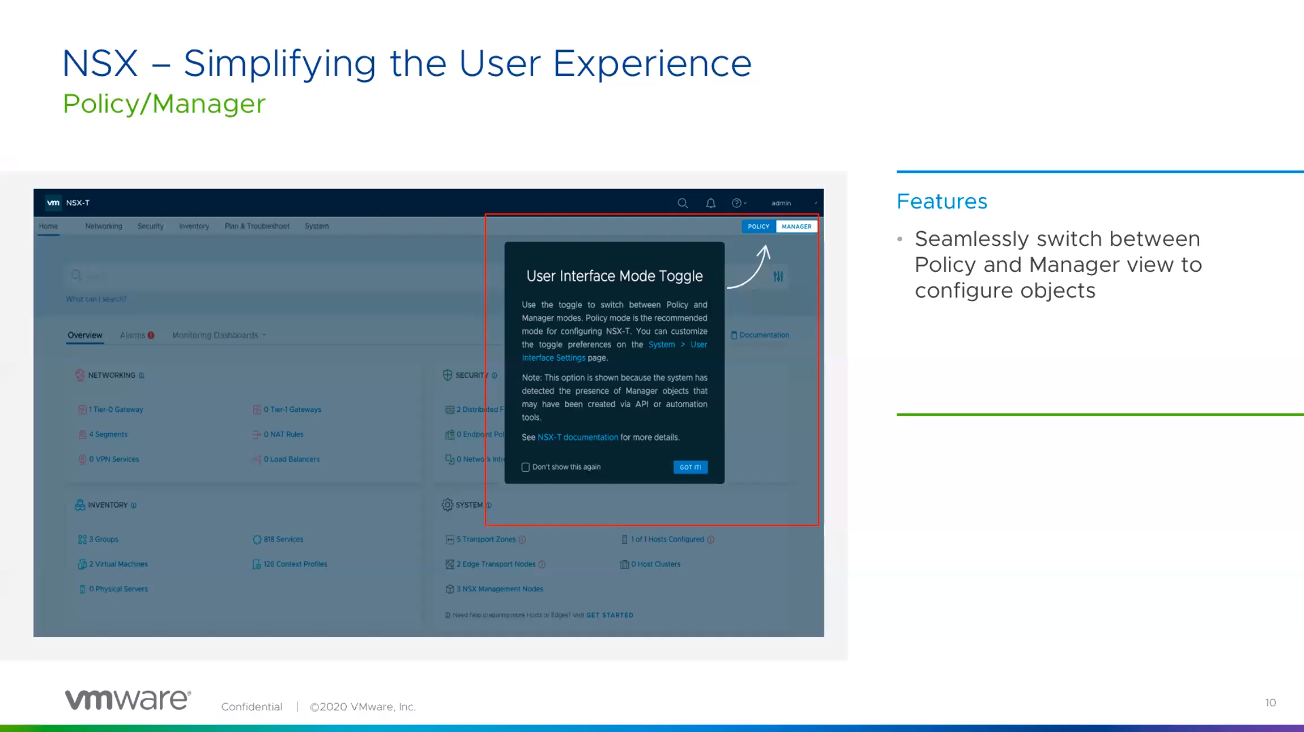The image size is (1304, 732).
Task: Click the search magnifier icon in header
Action: point(682,203)
